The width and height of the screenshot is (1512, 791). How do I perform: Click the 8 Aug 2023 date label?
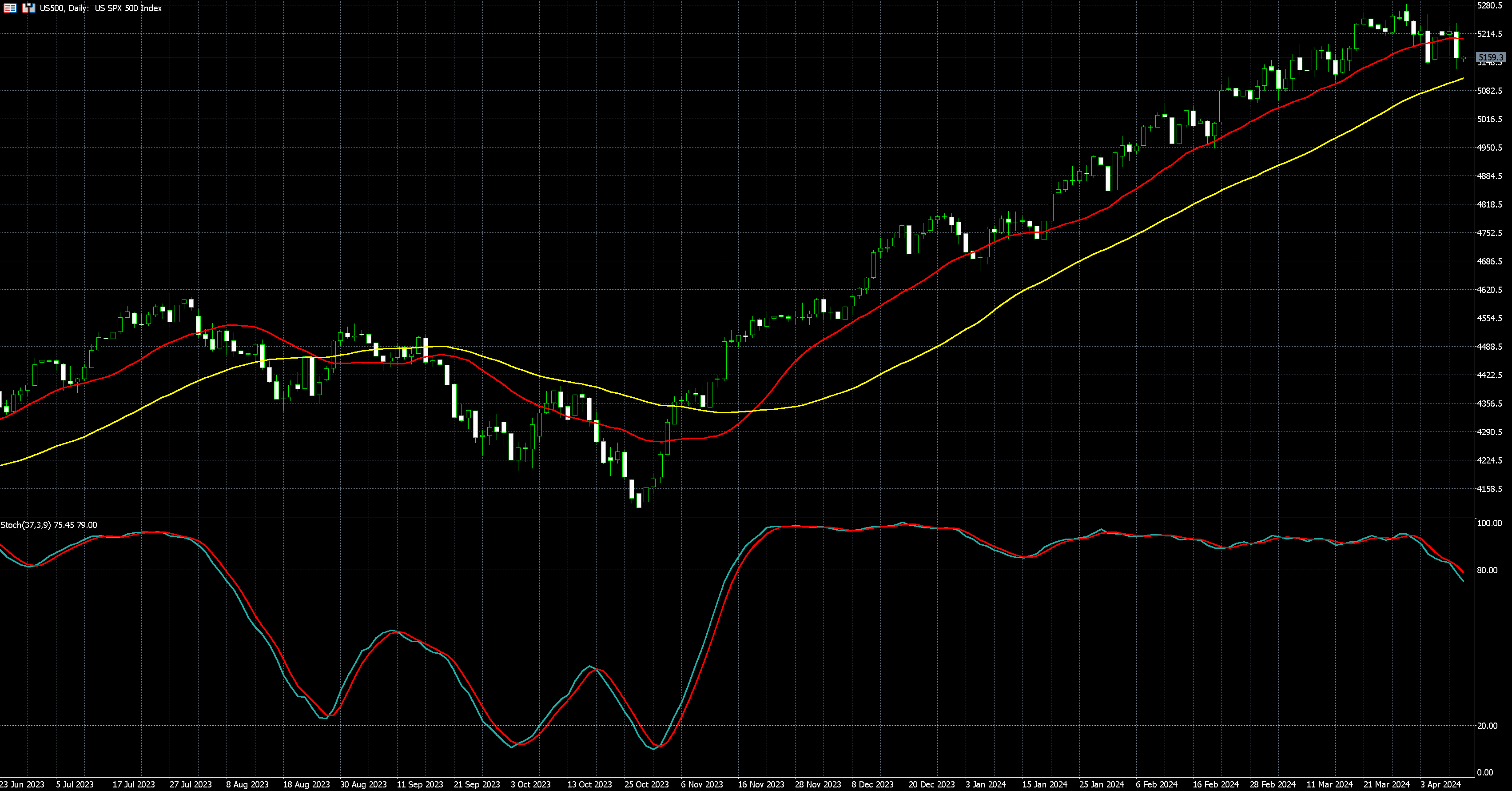[x=247, y=784]
